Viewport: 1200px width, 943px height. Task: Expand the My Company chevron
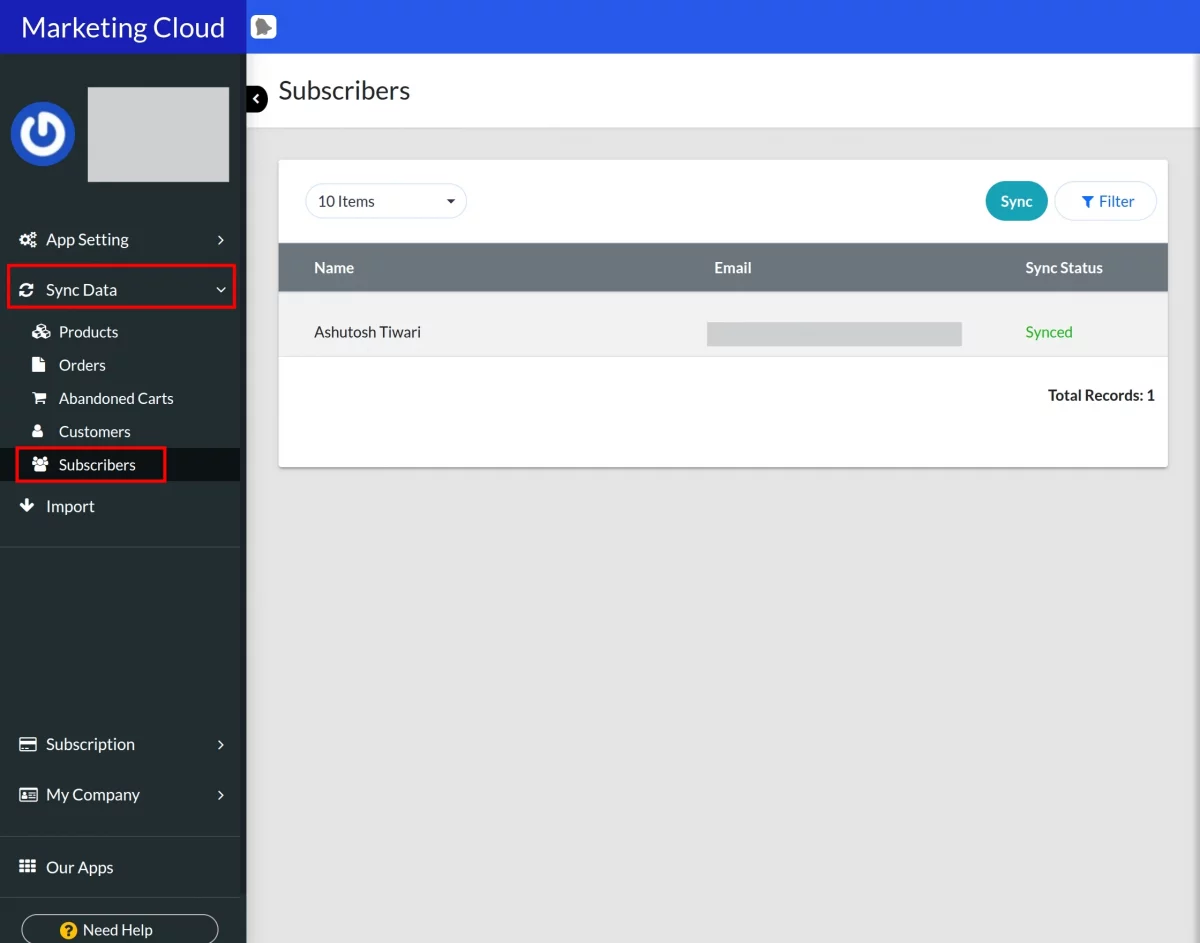point(221,795)
